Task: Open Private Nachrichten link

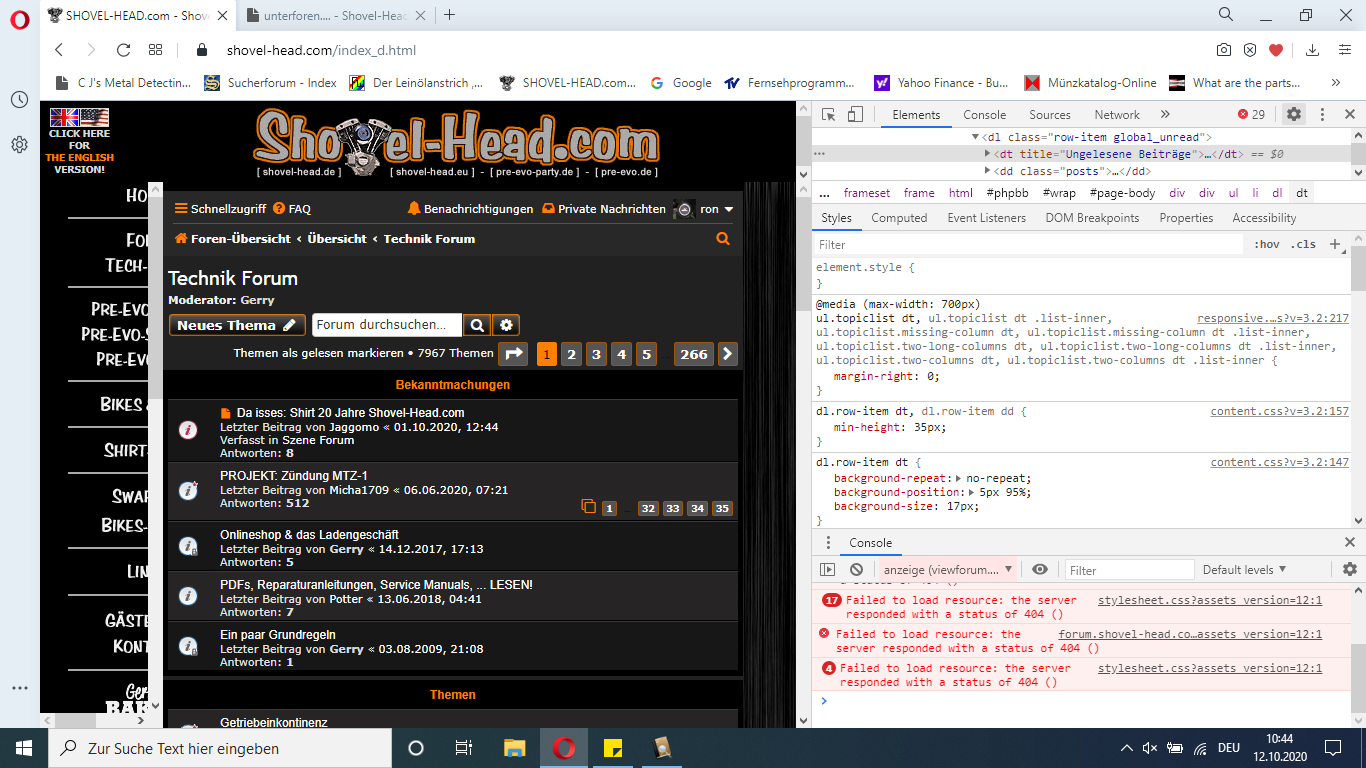Action: pos(603,209)
